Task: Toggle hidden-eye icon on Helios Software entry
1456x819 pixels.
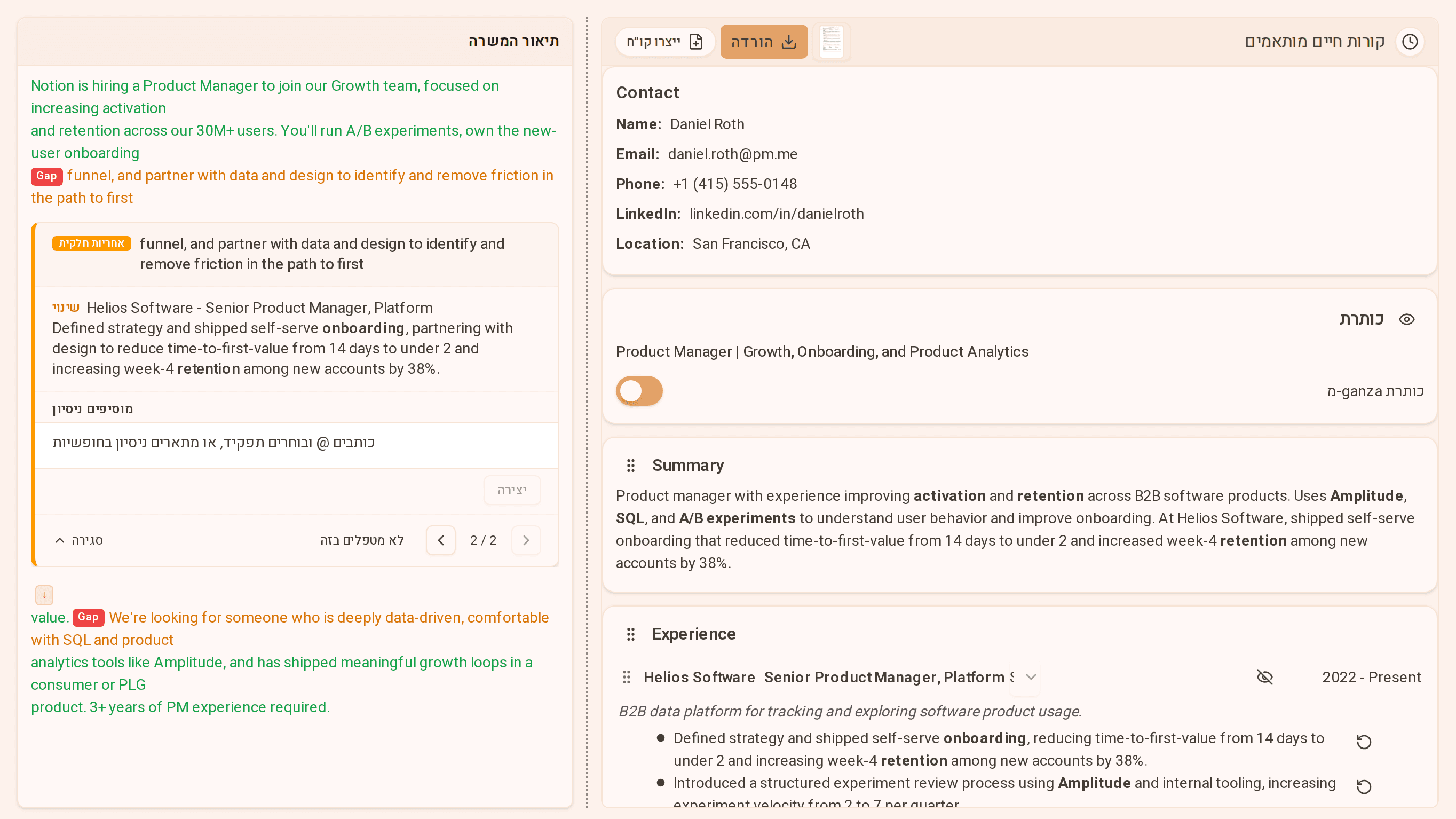Action: (x=1264, y=677)
